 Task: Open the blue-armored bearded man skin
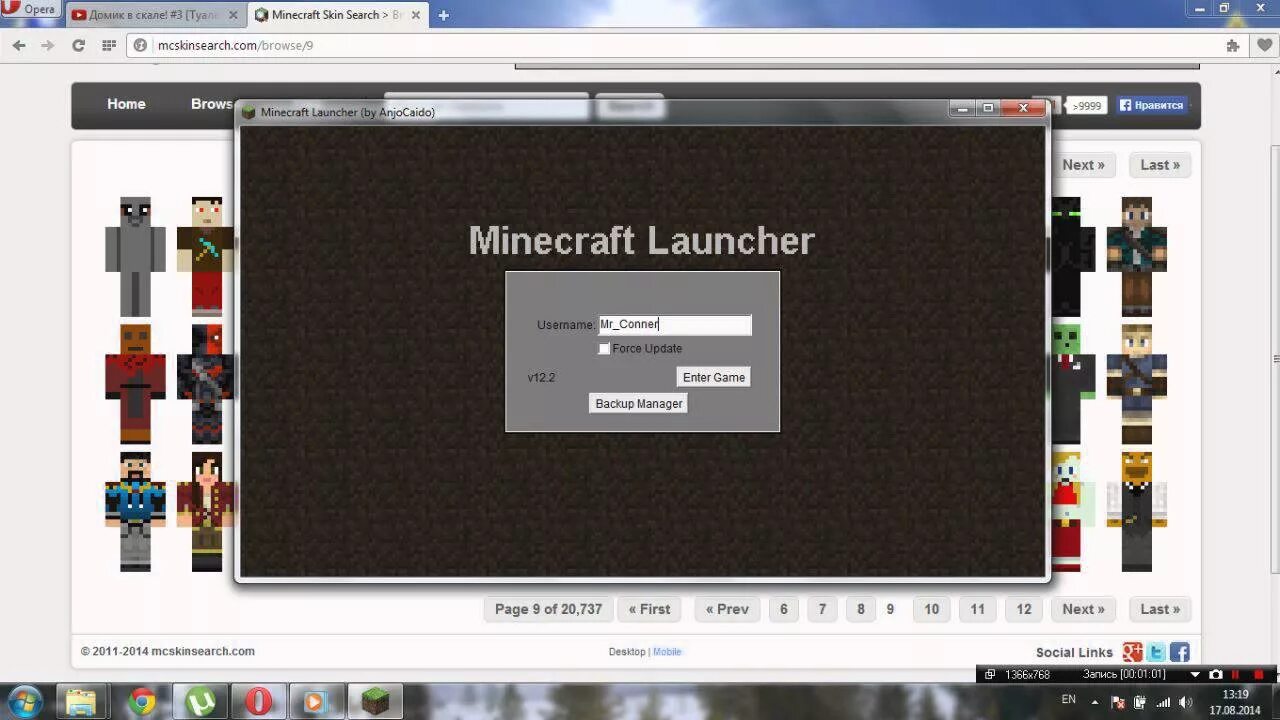[x=135, y=512]
